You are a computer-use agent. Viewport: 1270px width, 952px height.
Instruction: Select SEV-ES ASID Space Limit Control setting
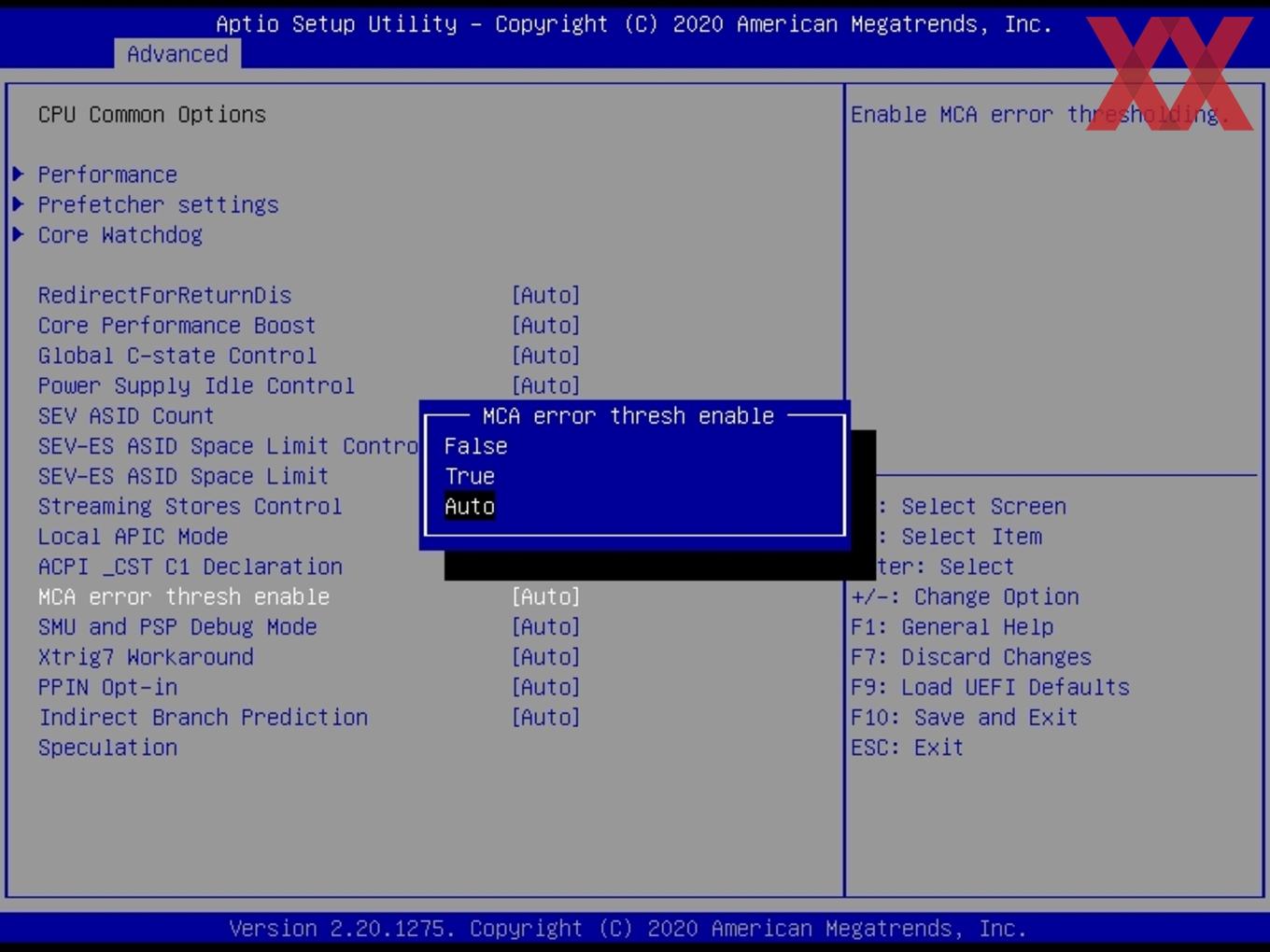click(x=228, y=446)
